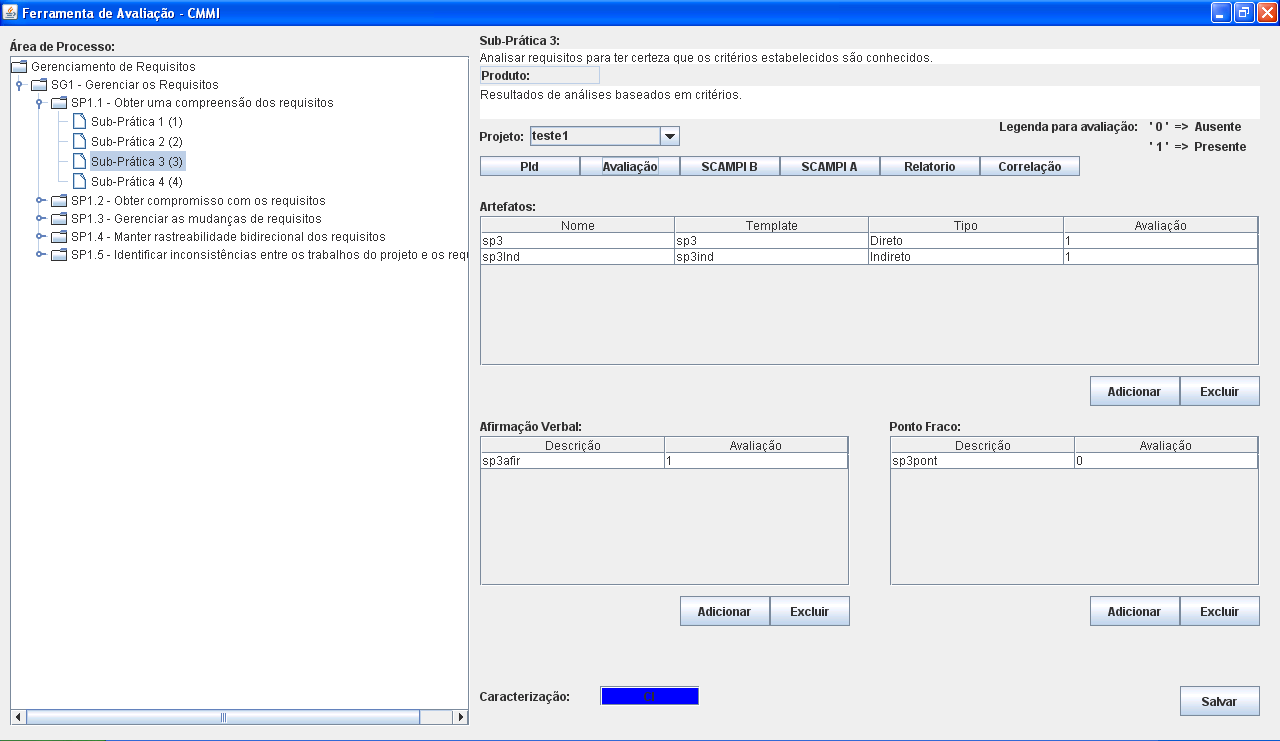Select SP1.3 - Gerenciar as mudanças de requisitos
The width and height of the screenshot is (1280, 741).
(196, 219)
